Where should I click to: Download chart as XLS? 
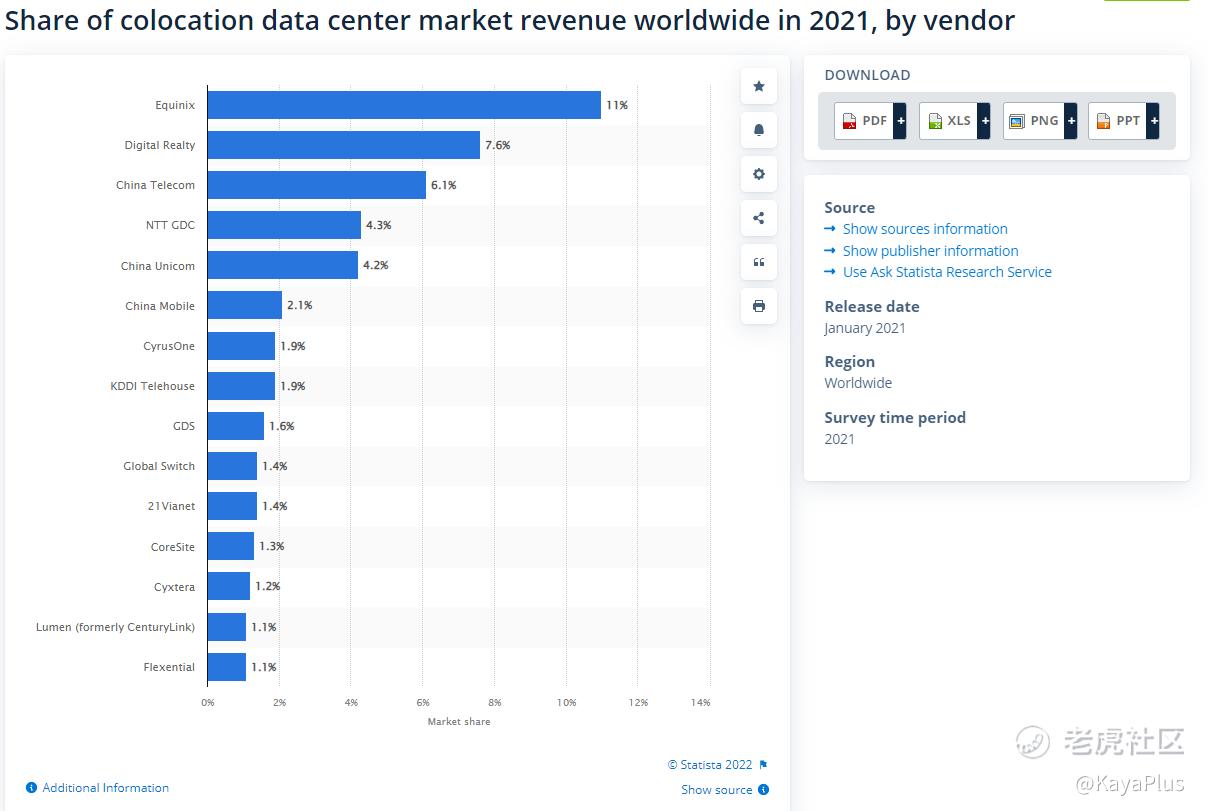tap(948, 121)
